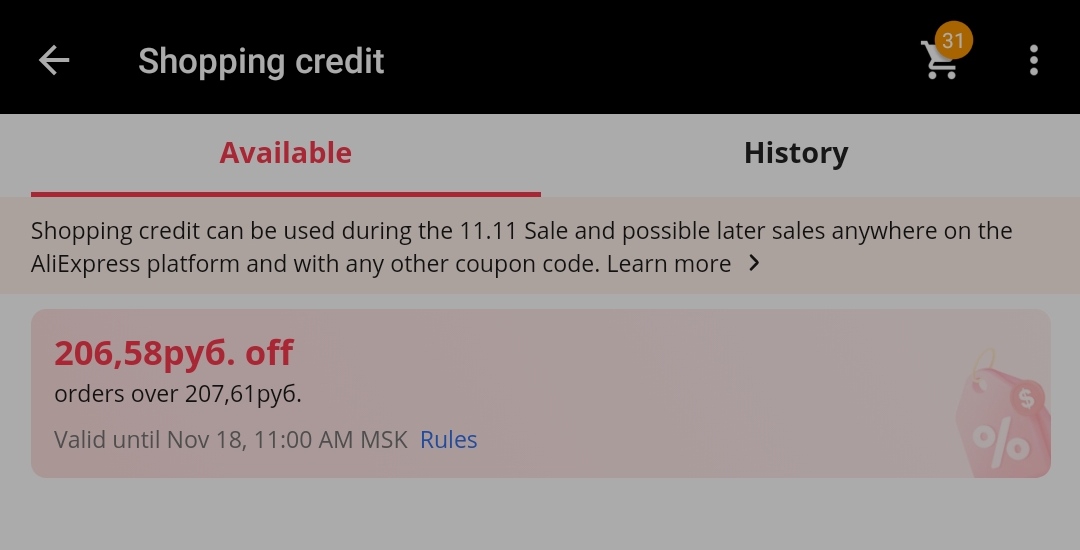Image resolution: width=1080 pixels, height=550 pixels.
Task: Tap the back arrow icon
Action: pyautogui.click(x=54, y=61)
